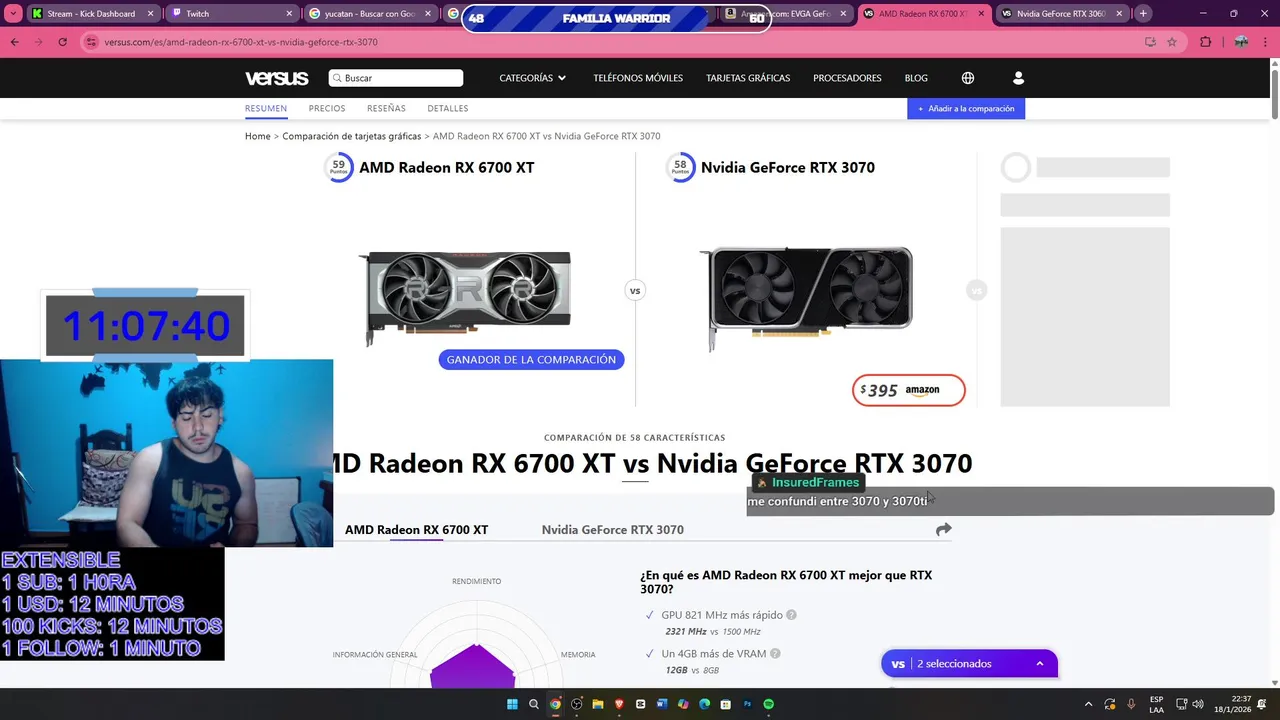This screenshot has height=720, width=1280.
Task: Open File Explorer from the taskbar
Action: point(598,704)
